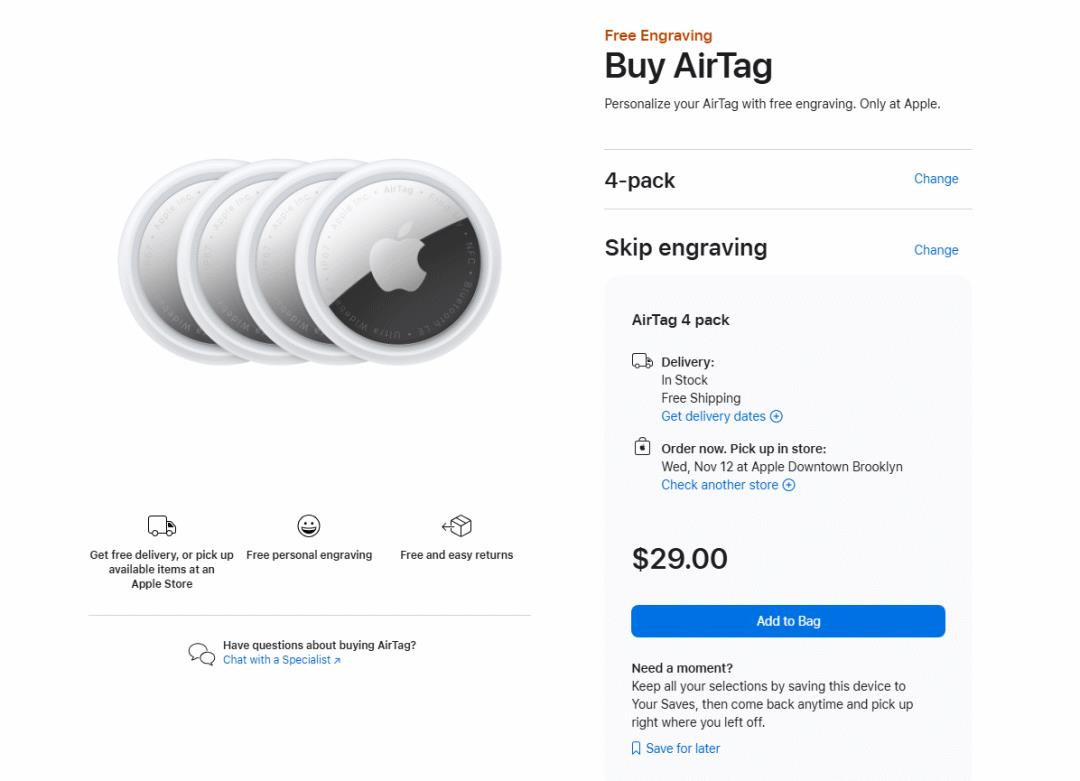
Task: Change the 4-pack selection
Action: 936,179
